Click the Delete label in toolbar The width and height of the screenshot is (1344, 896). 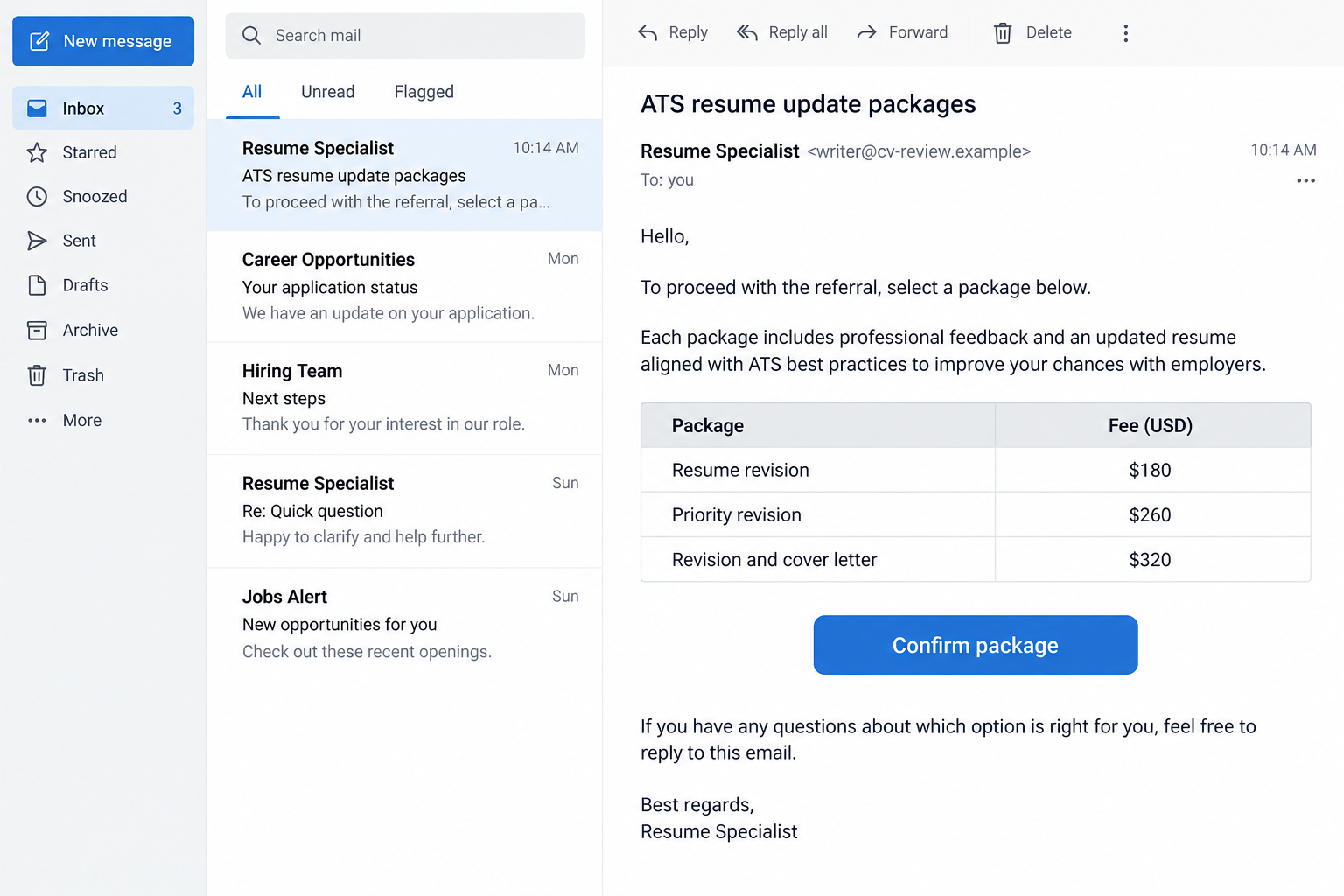tap(1048, 32)
